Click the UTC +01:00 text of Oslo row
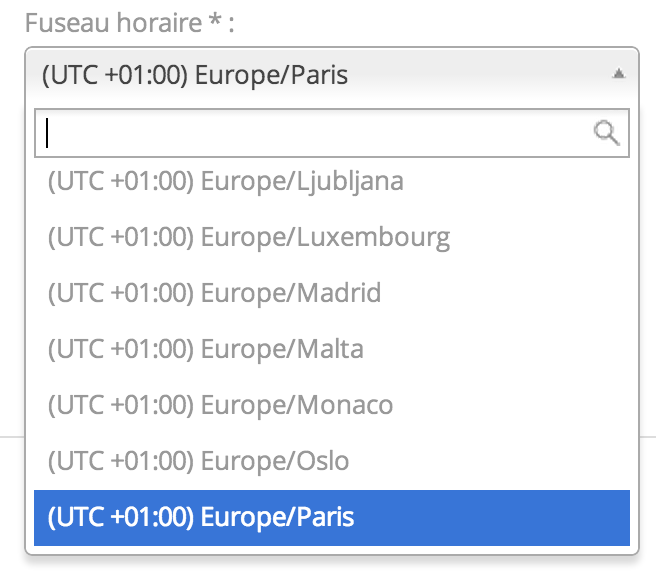The height and width of the screenshot is (578, 656). click(x=121, y=462)
